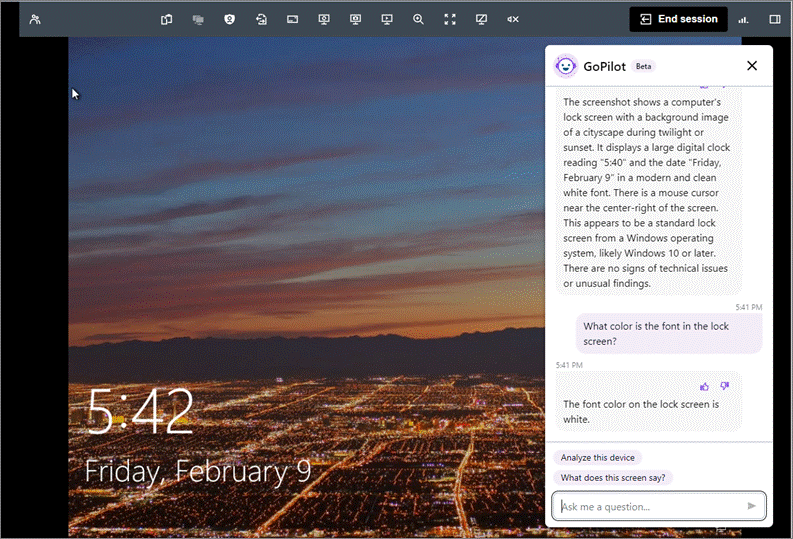Enter full screen with the arrows icon
The width and height of the screenshot is (793, 539).
(450, 19)
